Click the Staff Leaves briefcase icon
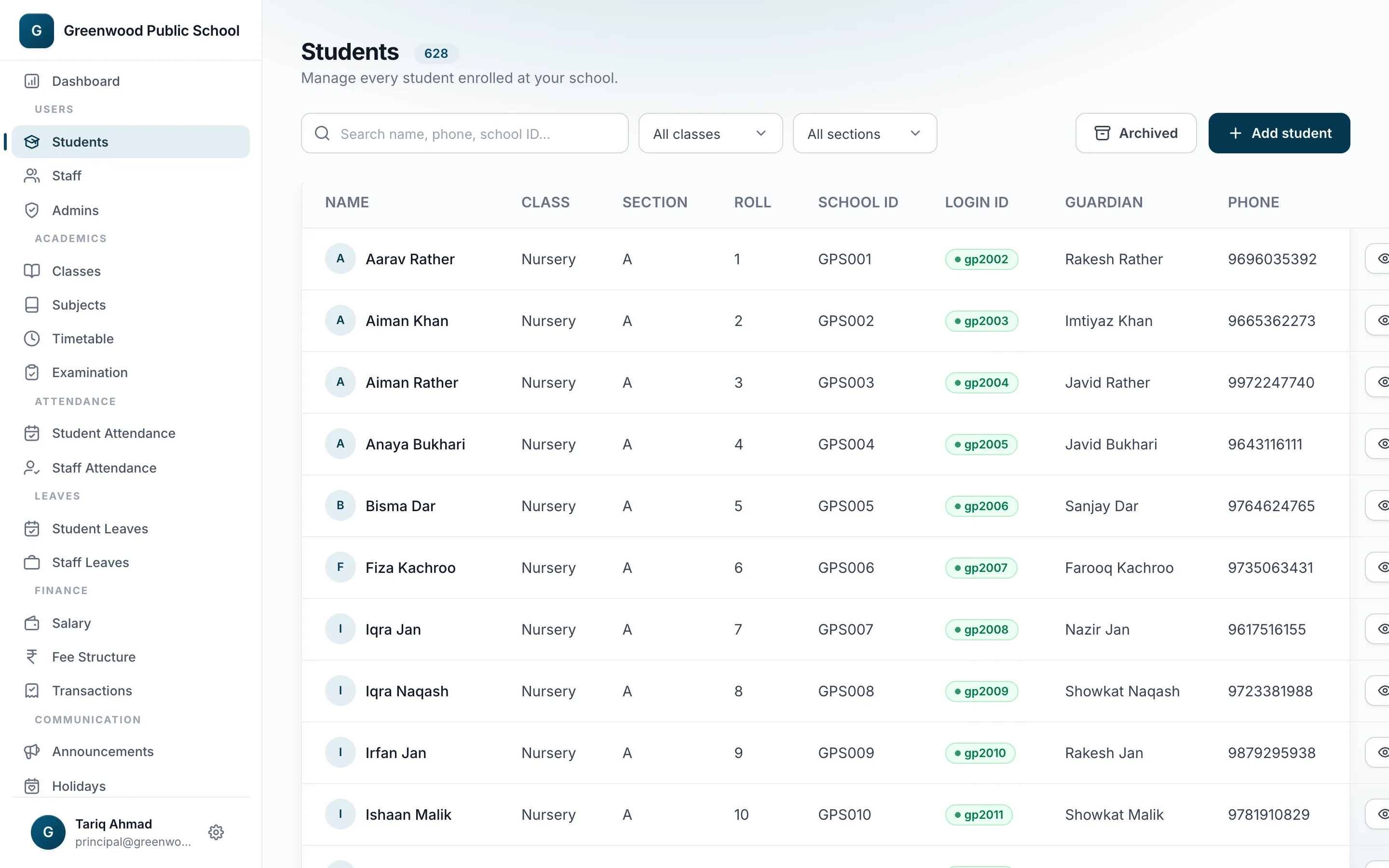Image resolution: width=1389 pixels, height=868 pixels. (x=32, y=563)
